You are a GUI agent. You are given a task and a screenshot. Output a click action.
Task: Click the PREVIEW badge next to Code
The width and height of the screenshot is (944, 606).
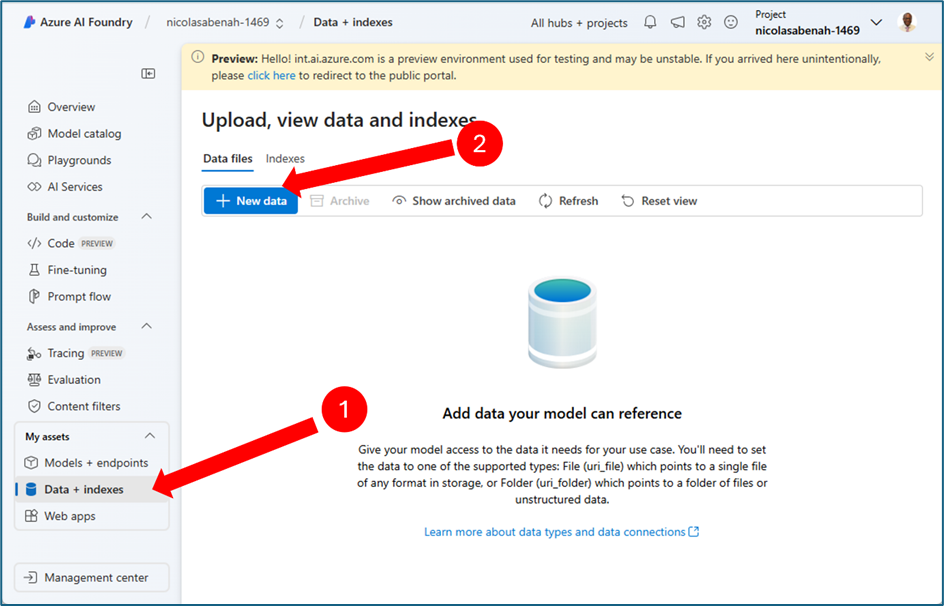97,244
